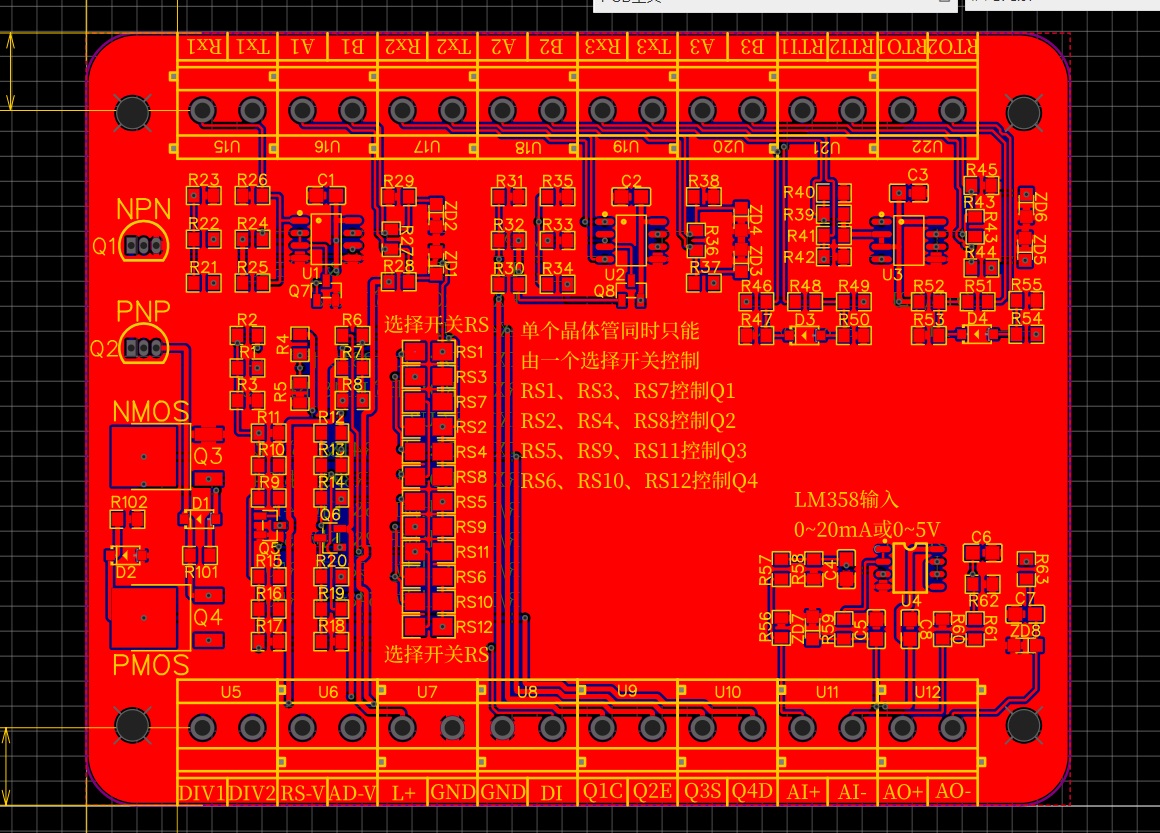Viewport: 1160px width, 833px height.
Task: Select the U9 terminal block designator
Action: (627, 691)
